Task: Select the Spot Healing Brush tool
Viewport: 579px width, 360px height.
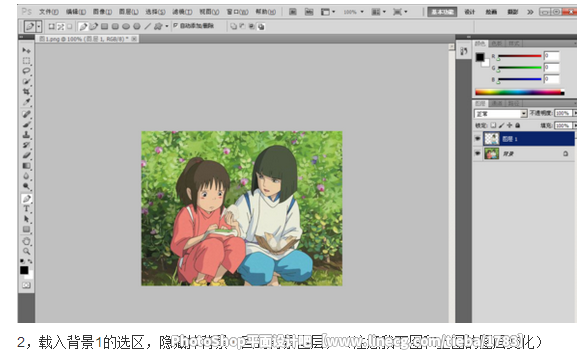Action: click(x=26, y=114)
